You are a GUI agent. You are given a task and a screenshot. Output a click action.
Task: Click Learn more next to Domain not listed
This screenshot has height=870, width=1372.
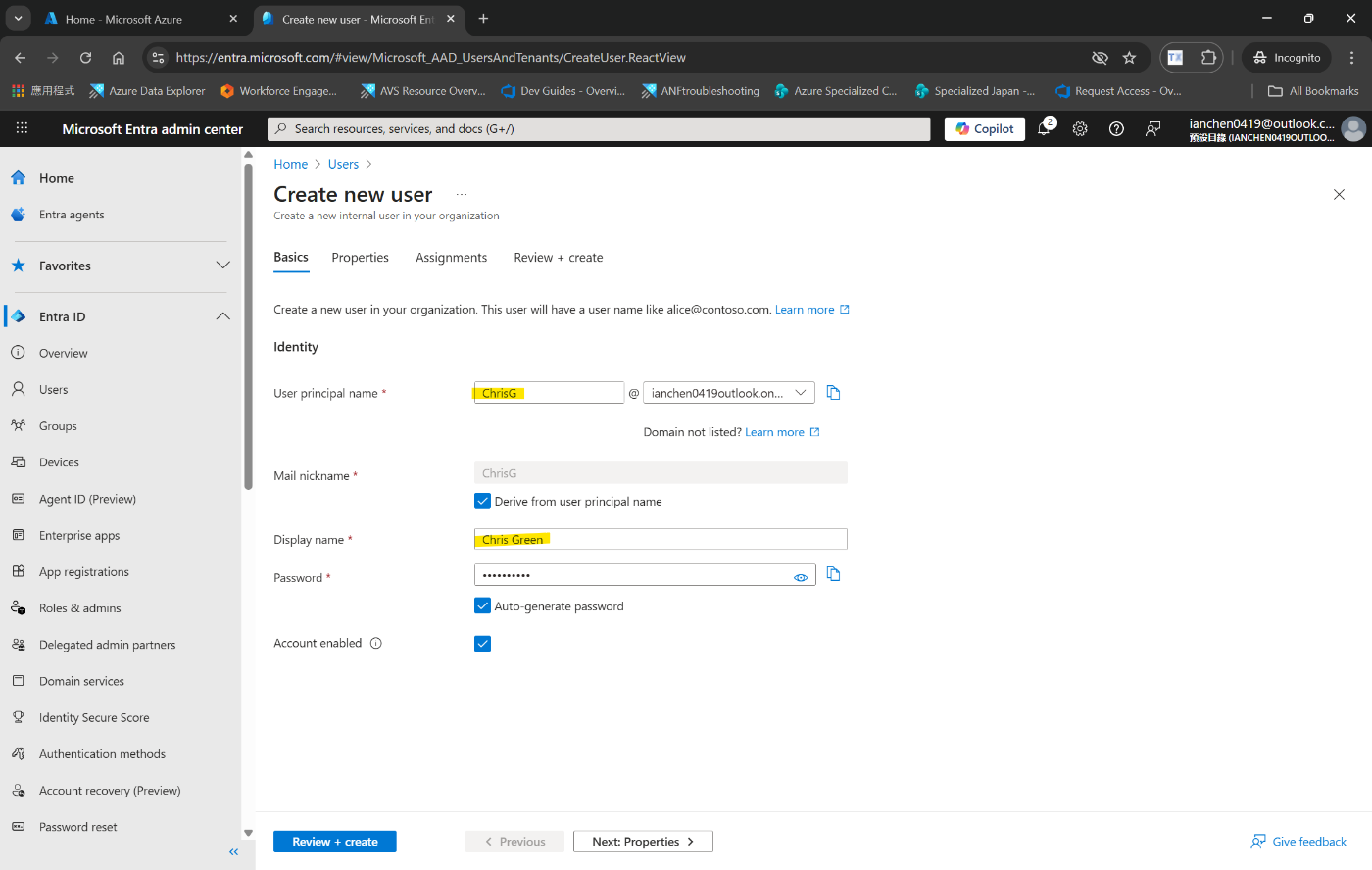click(782, 432)
